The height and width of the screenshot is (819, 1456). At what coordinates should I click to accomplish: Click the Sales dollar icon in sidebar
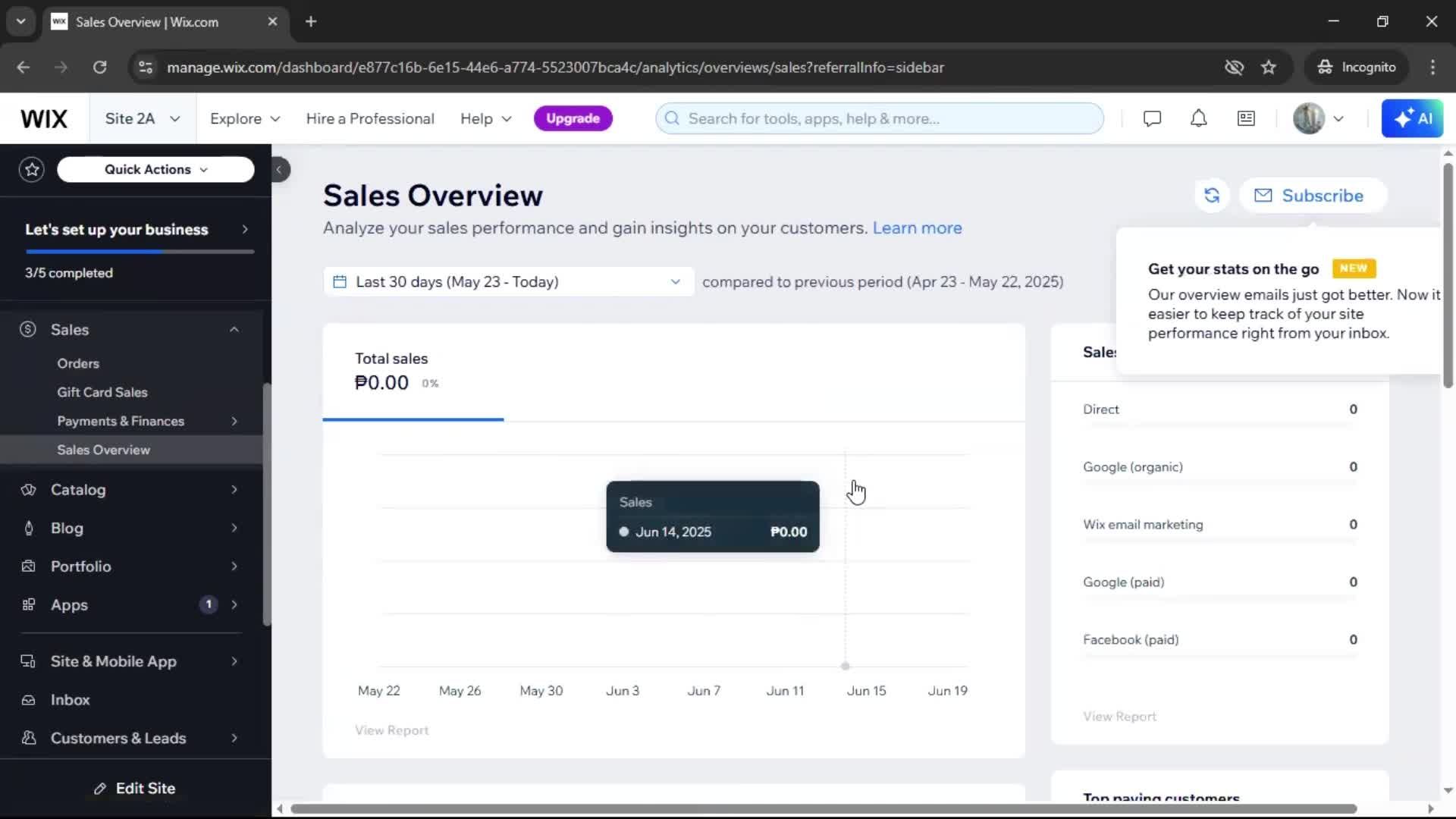[x=28, y=329]
